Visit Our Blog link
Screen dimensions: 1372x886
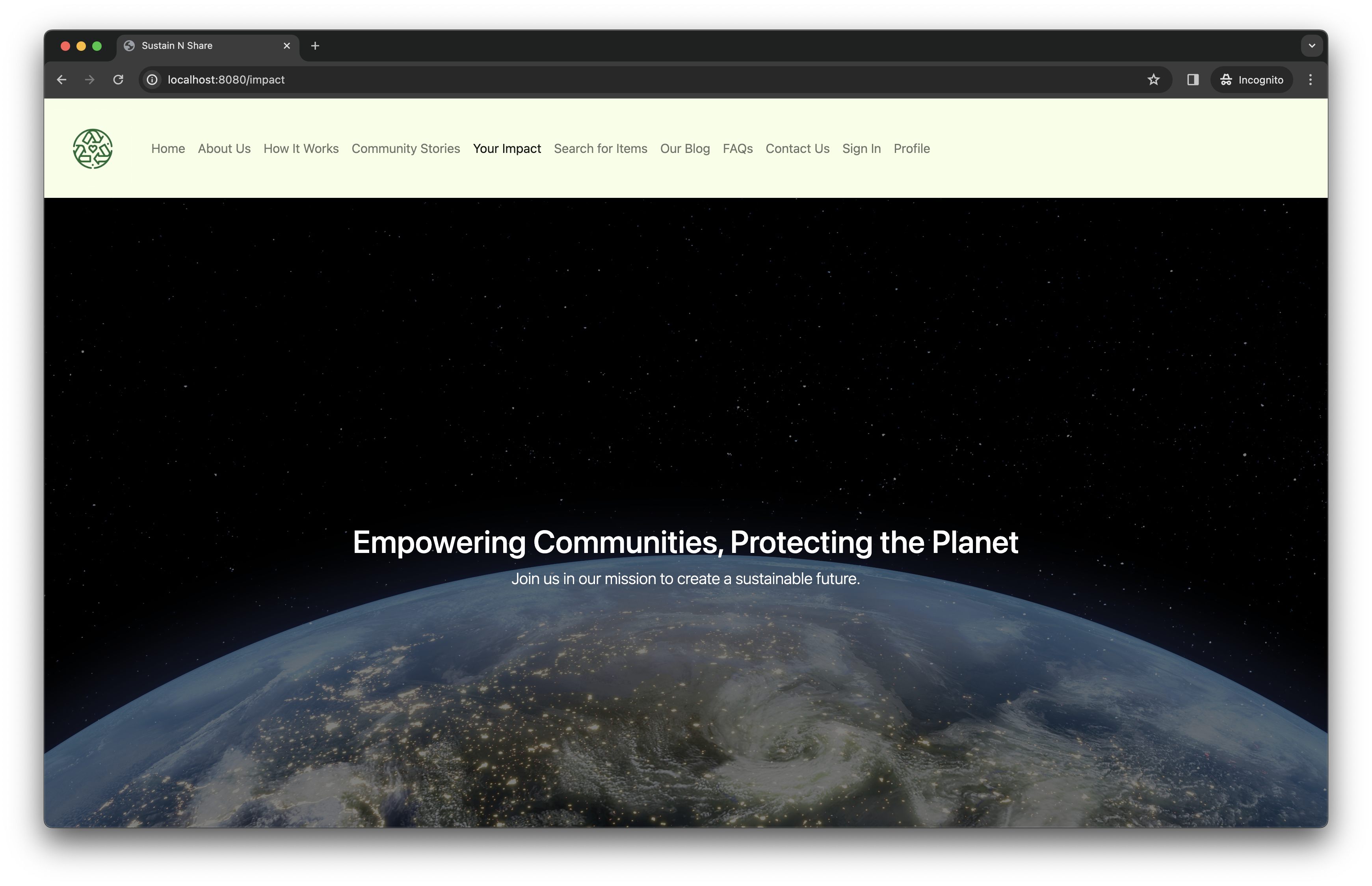click(x=684, y=149)
